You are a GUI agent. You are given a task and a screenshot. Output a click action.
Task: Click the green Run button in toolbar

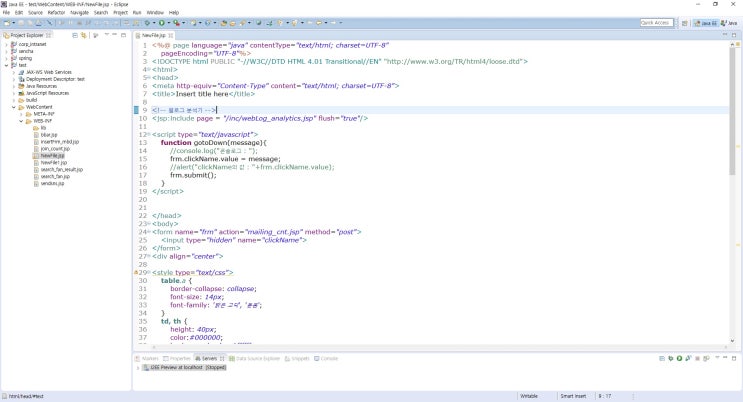[162, 22]
